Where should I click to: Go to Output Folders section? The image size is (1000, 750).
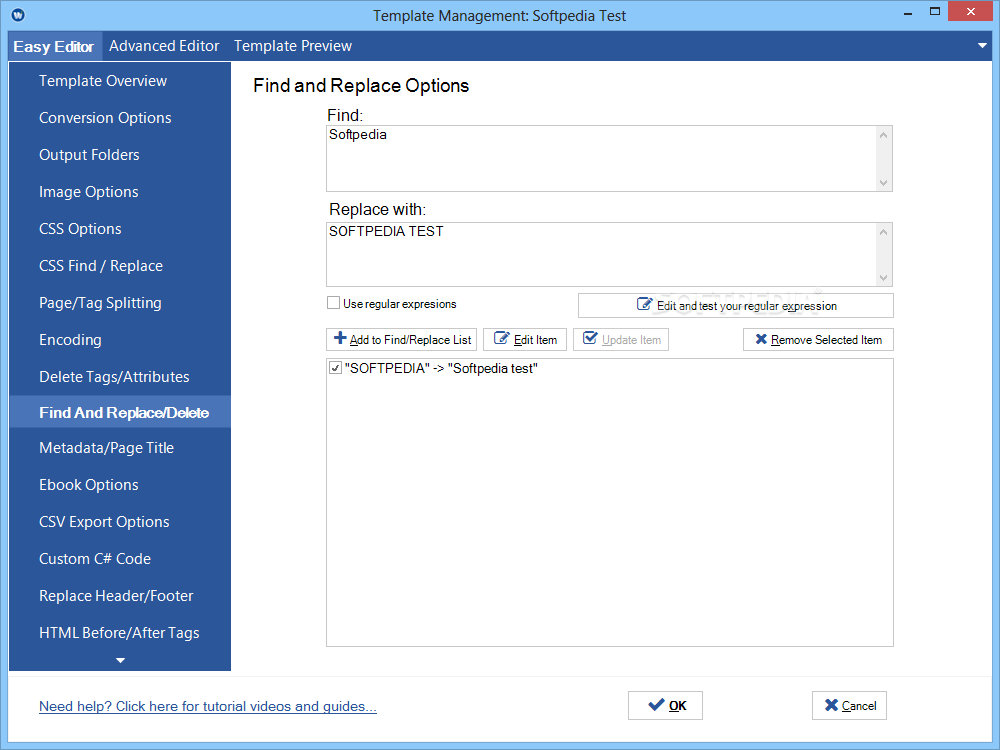click(x=120, y=155)
